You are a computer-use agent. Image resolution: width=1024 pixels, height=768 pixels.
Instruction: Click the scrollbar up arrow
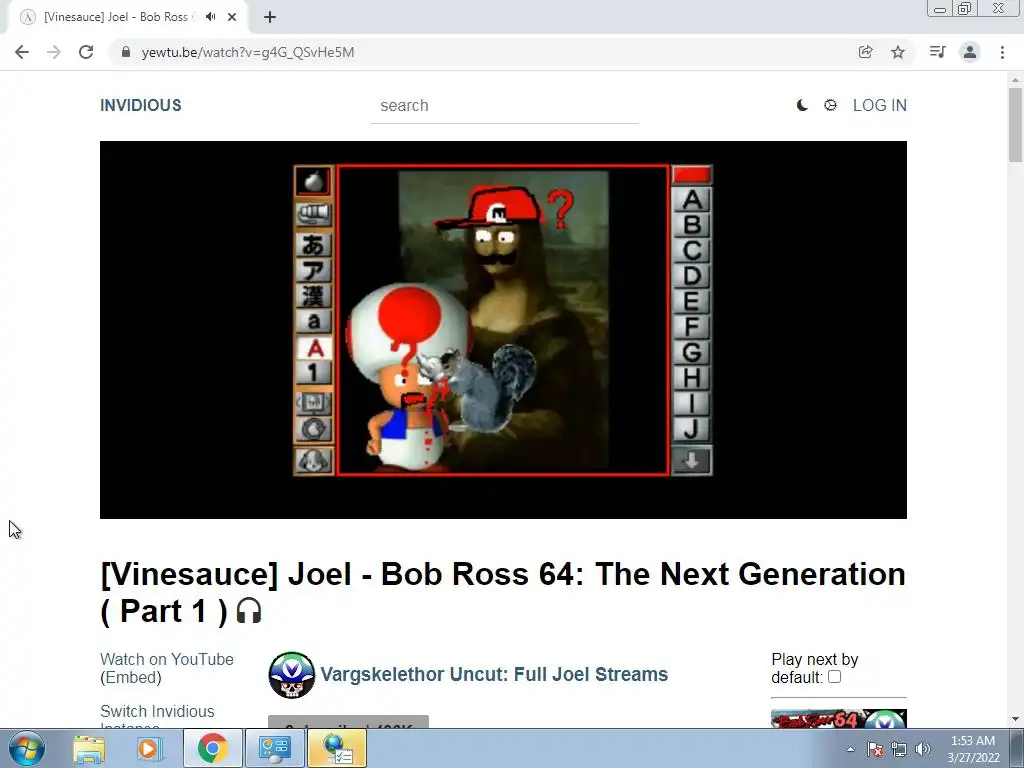[1015, 80]
